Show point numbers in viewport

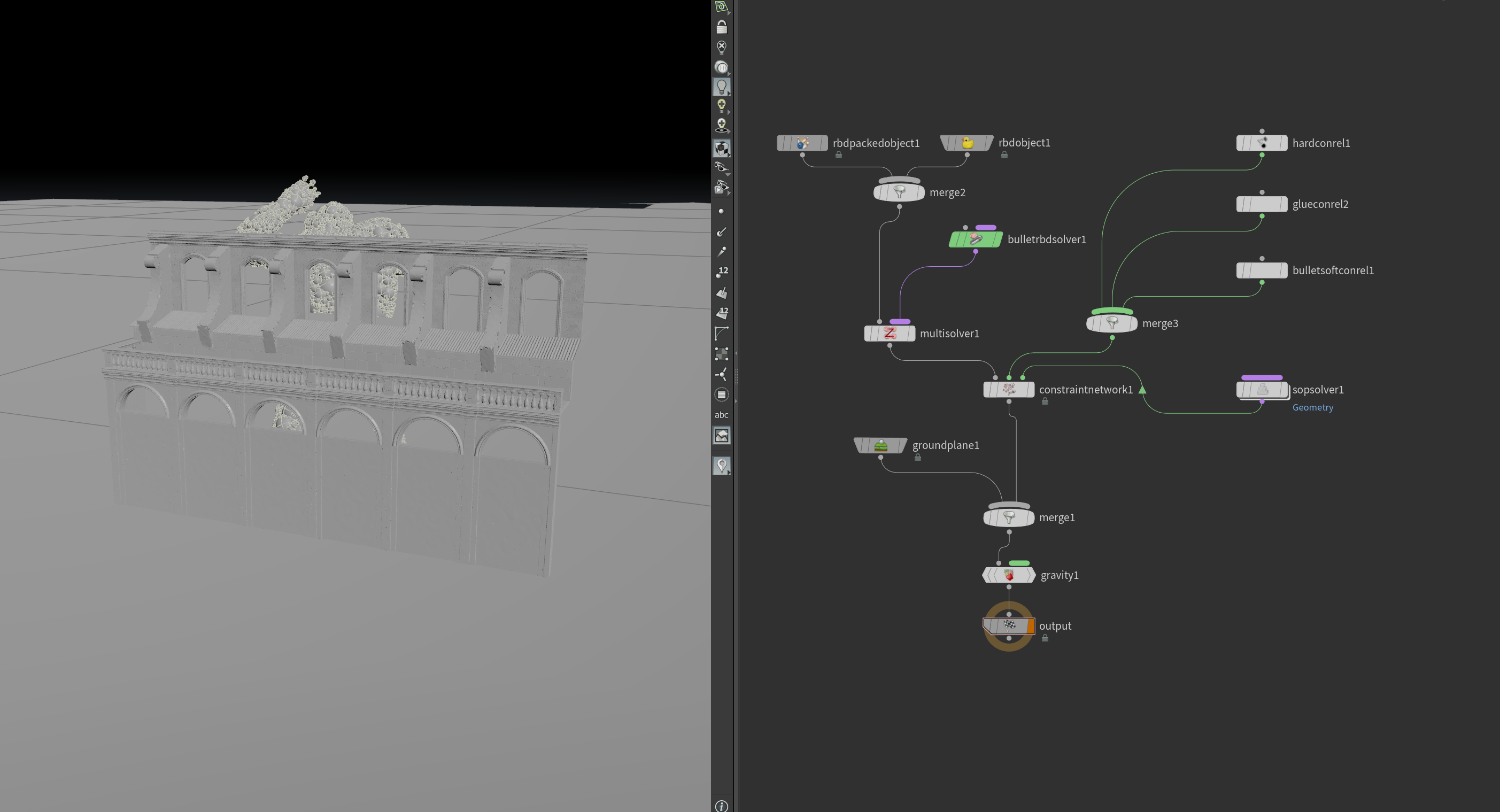pos(722,272)
